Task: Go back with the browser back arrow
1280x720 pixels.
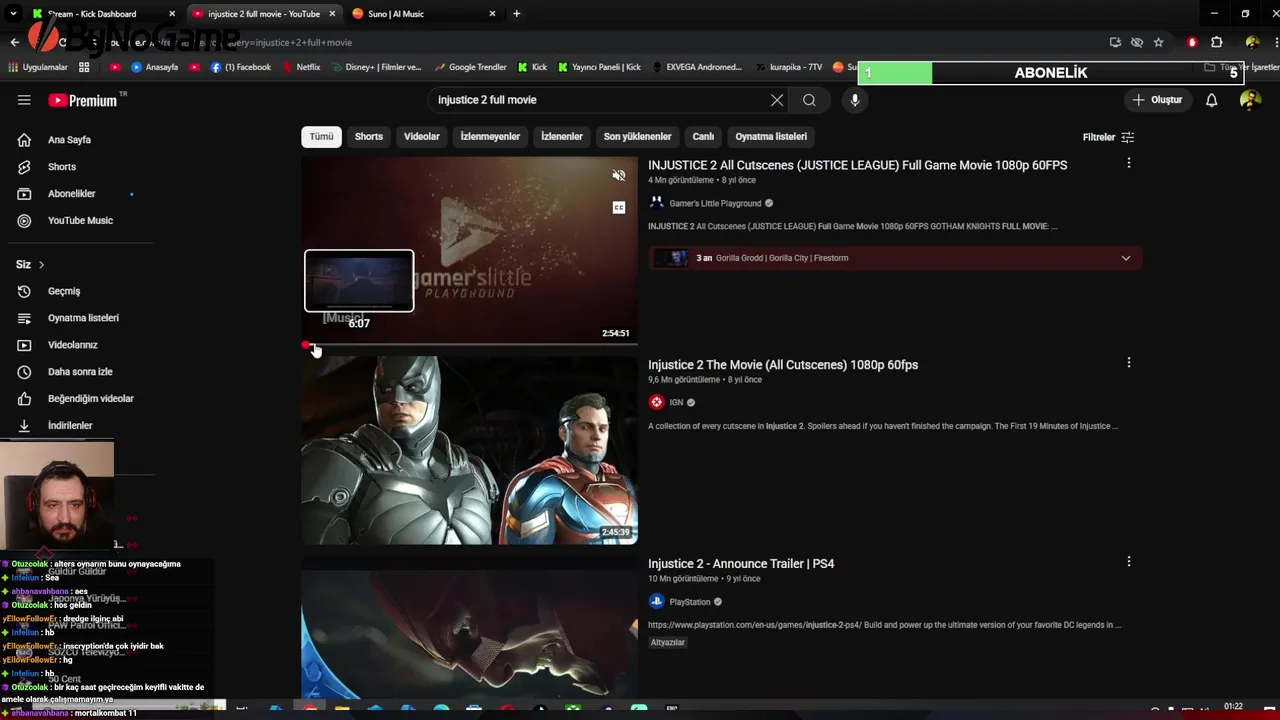Action: tap(14, 42)
